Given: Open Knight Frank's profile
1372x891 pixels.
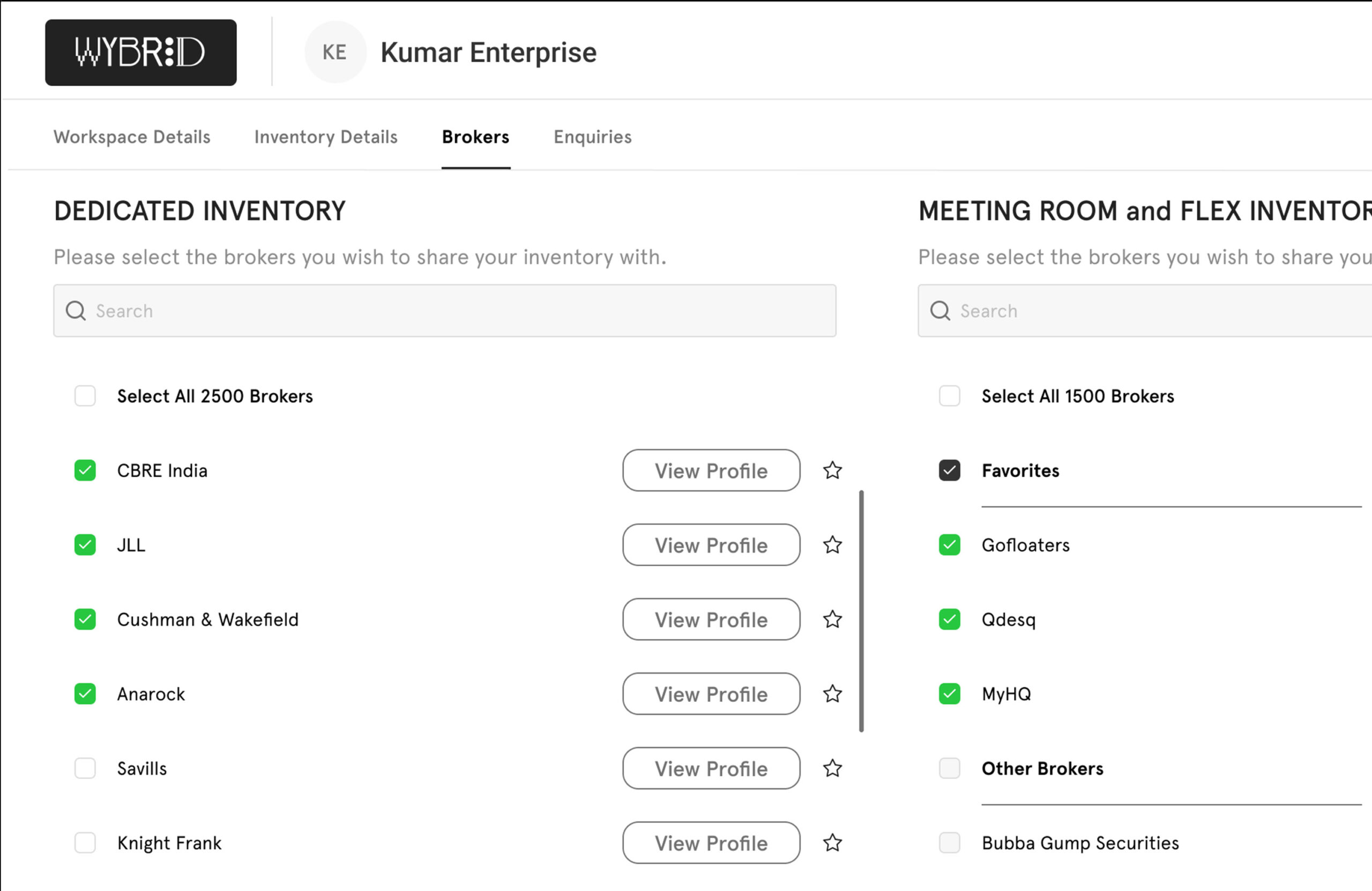Looking at the screenshot, I should [x=711, y=843].
